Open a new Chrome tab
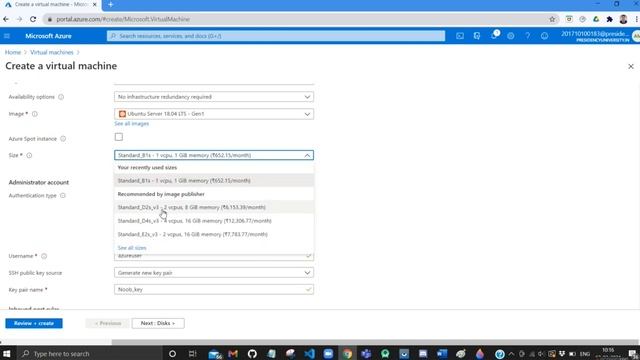The width and height of the screenshot is (640, 360). tap(111, 4)
